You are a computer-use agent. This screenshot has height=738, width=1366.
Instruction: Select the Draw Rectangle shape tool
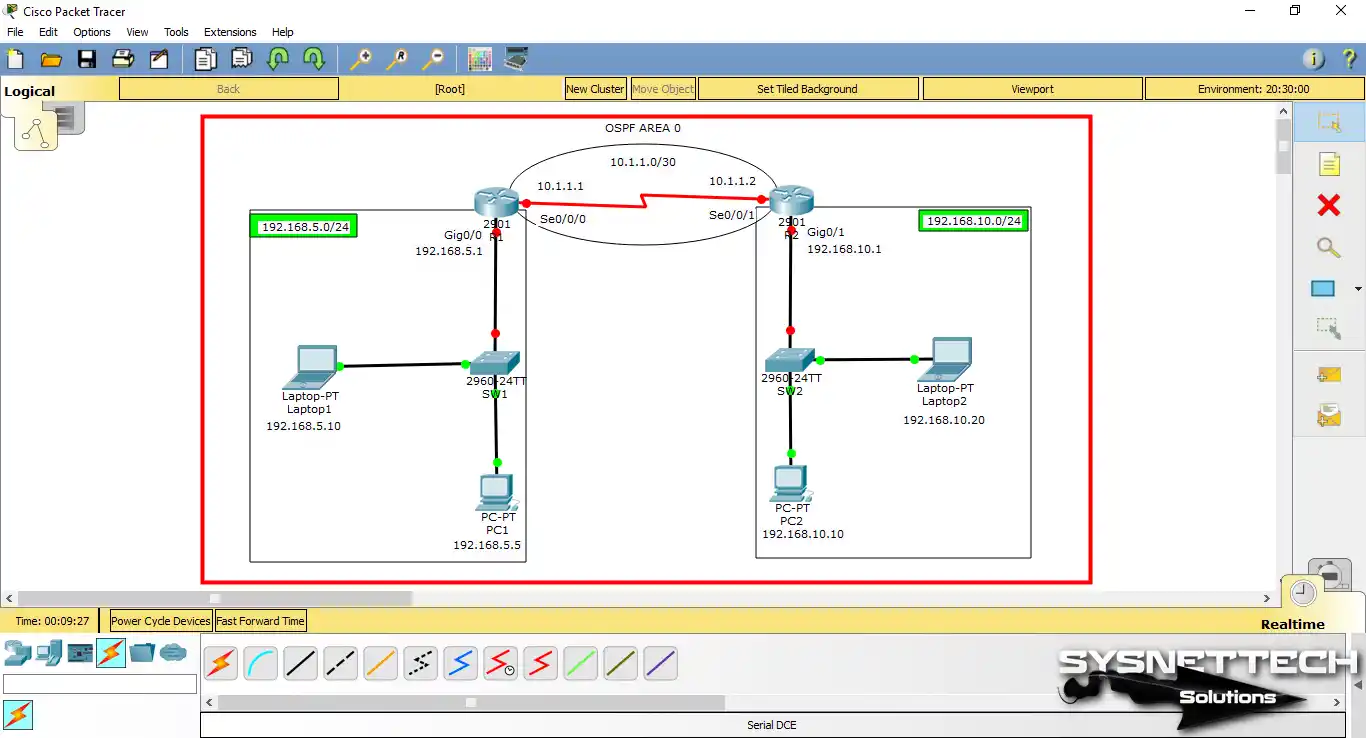[x=1323, y=289]
